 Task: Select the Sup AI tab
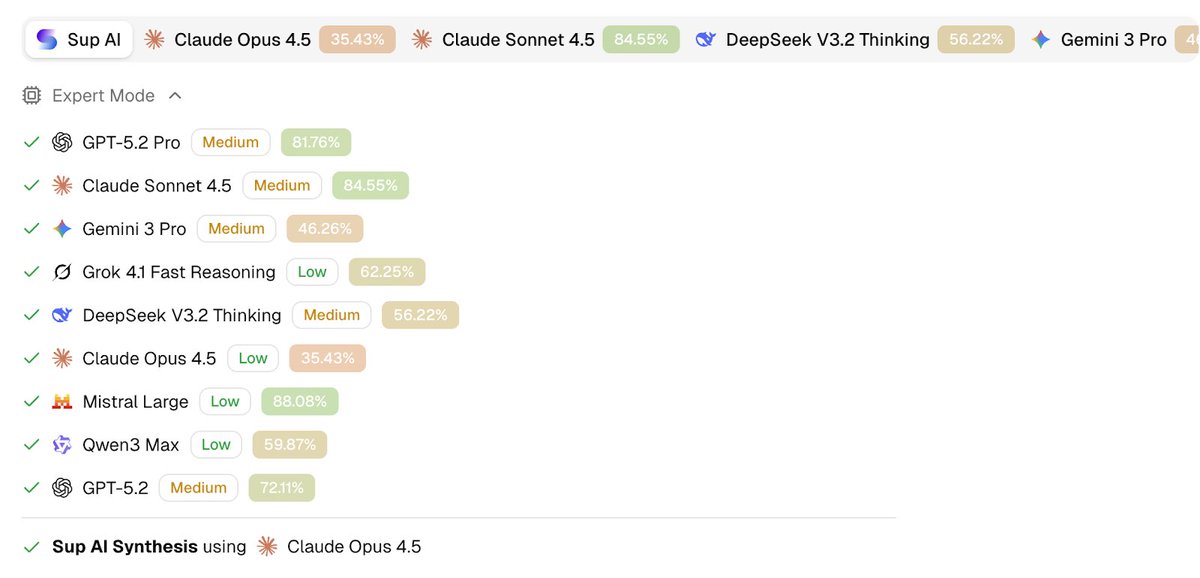79,40
